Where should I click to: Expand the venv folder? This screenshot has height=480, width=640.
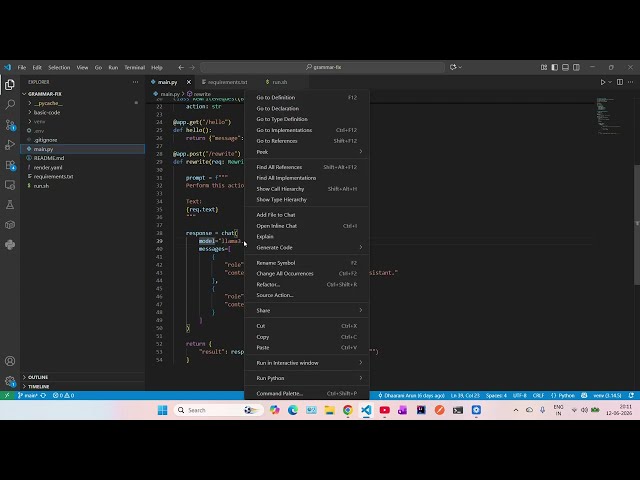pyautogui.click(x=40, y=122)
